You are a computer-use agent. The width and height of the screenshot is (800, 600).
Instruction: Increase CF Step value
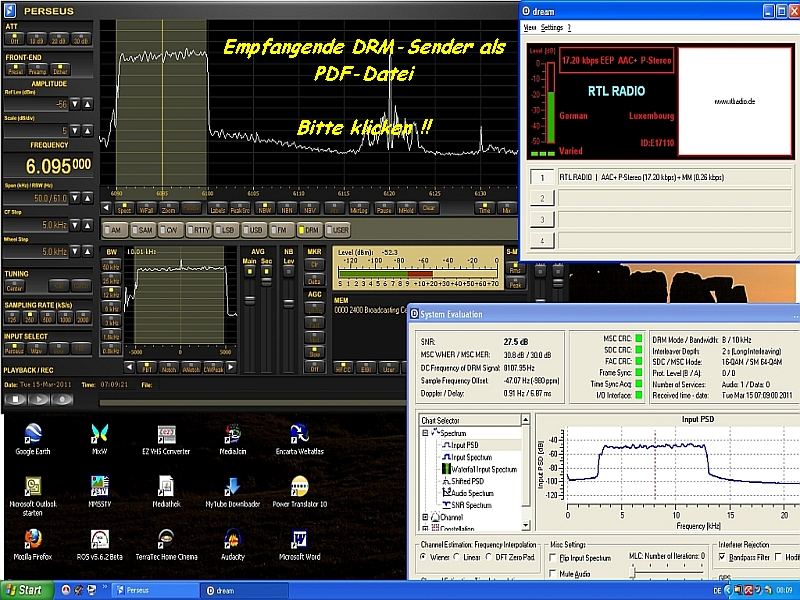[x=88, y=225]
